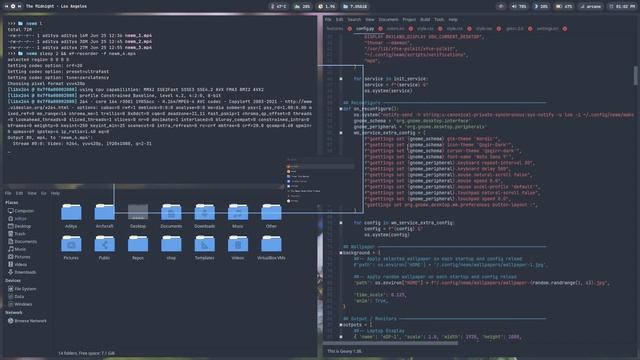Select Pictures in Places sidebar
640x360 pixels.
click(19, 257)
